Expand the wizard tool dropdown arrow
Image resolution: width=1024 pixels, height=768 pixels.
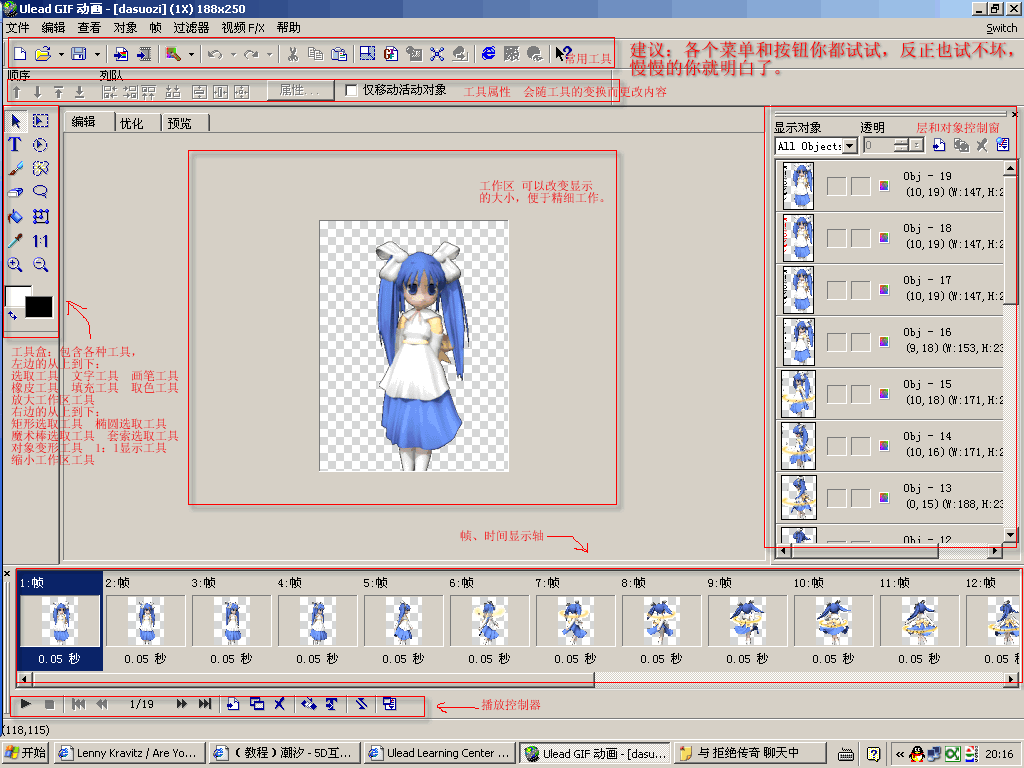(x=191, y=55)
